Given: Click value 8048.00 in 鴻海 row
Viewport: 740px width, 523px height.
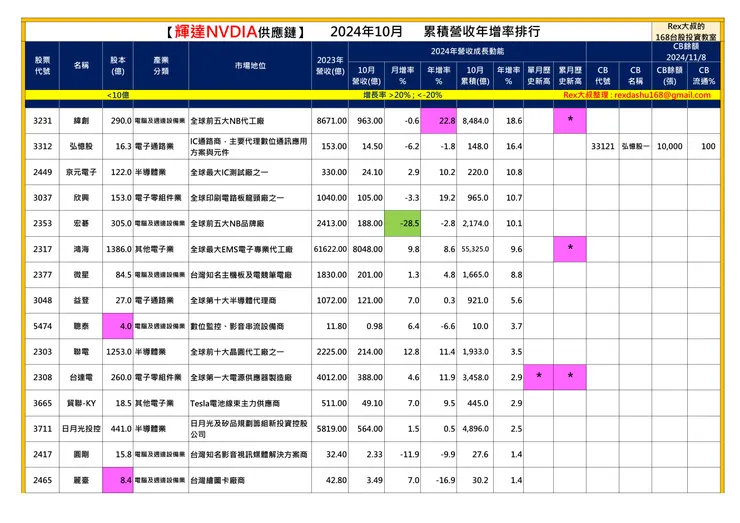Looking at the screenshot, I should (367, 249).
